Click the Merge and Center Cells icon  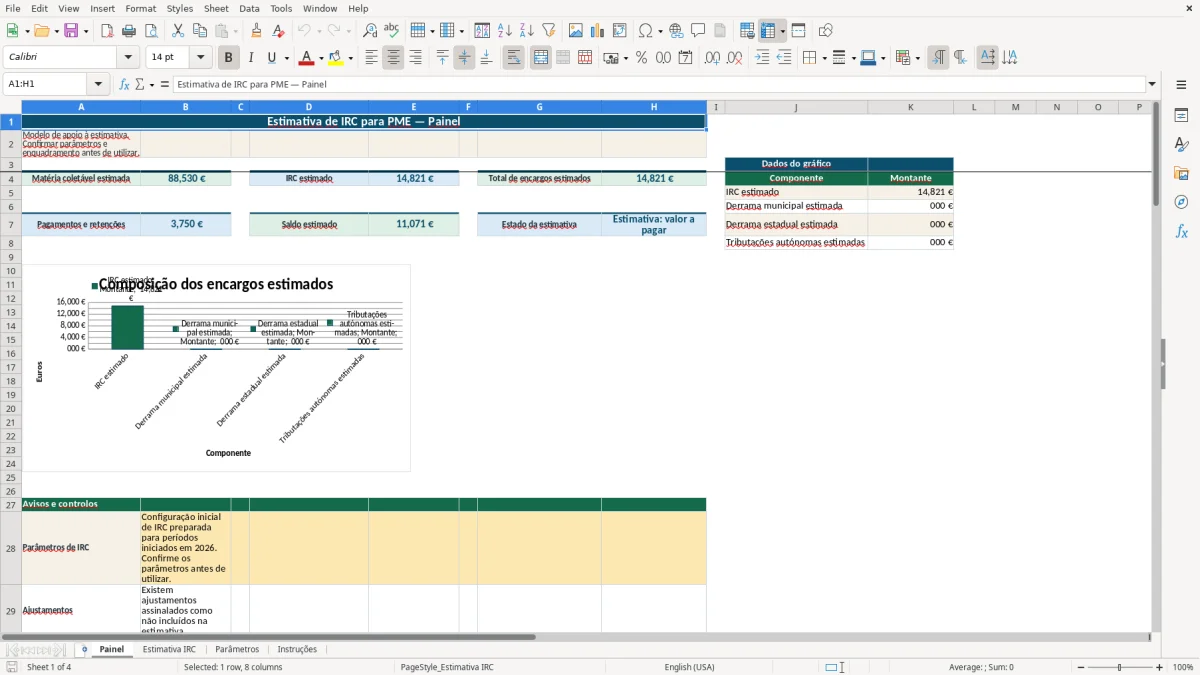pos(541,58)
